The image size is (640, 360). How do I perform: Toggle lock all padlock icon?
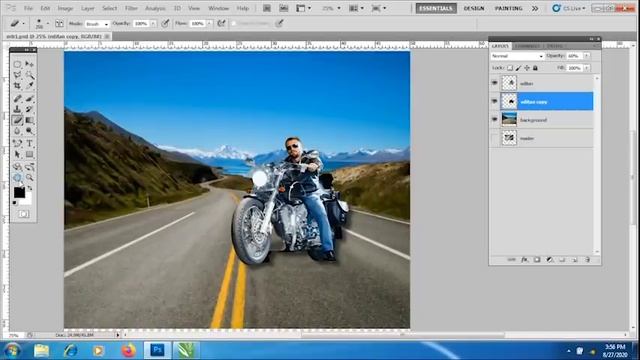535,68
